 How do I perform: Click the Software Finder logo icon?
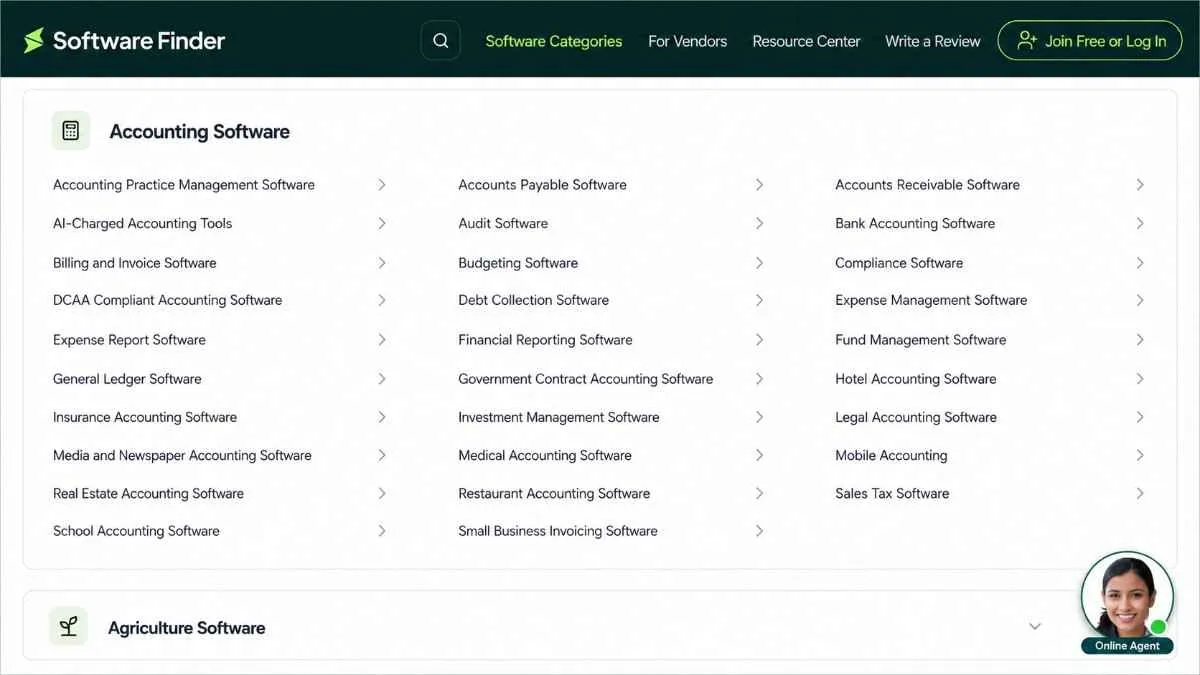coord(34,41)
